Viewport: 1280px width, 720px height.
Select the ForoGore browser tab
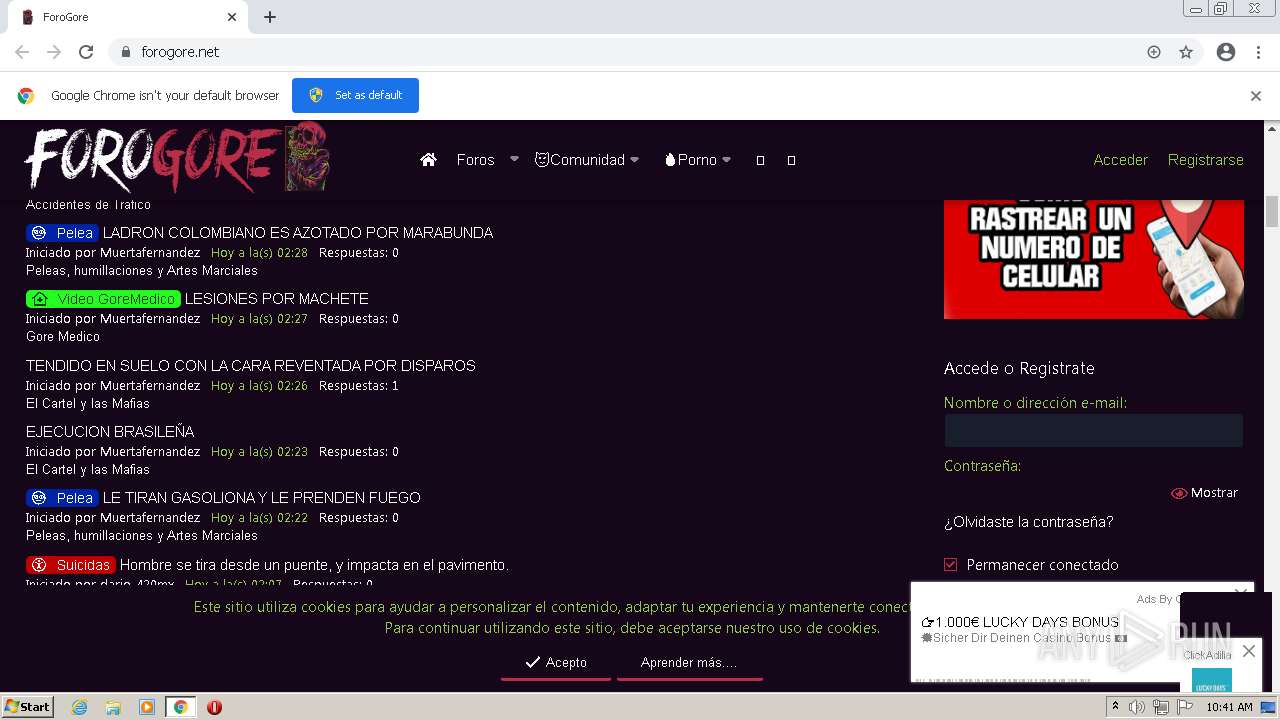128,17
